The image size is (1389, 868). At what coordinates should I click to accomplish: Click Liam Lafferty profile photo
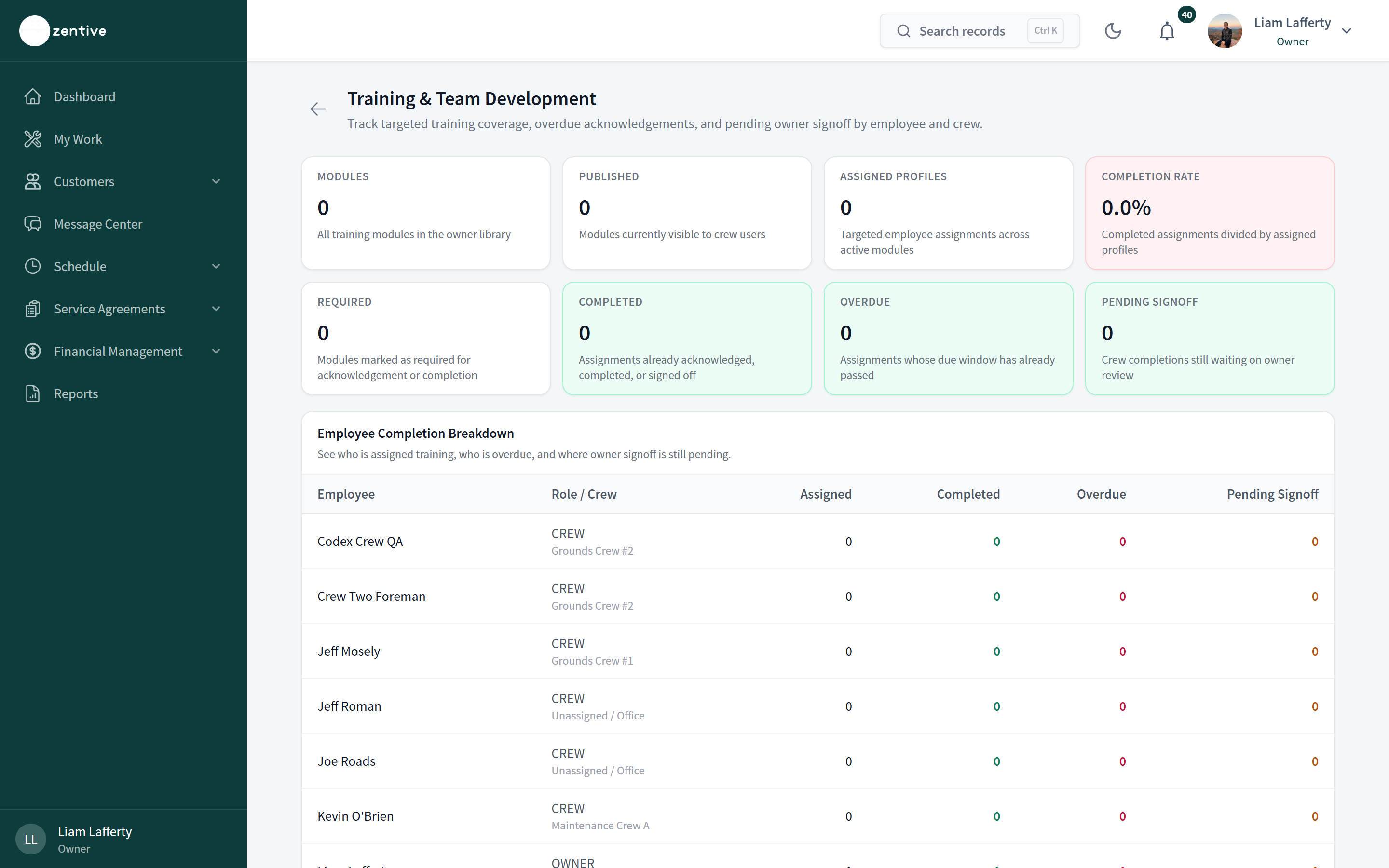pos(1225,31)
